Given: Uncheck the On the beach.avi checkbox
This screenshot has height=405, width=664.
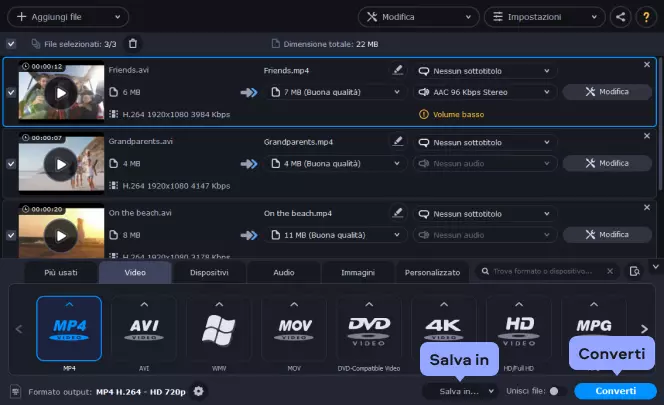Looking at the screenshot, I should (11, 235).
